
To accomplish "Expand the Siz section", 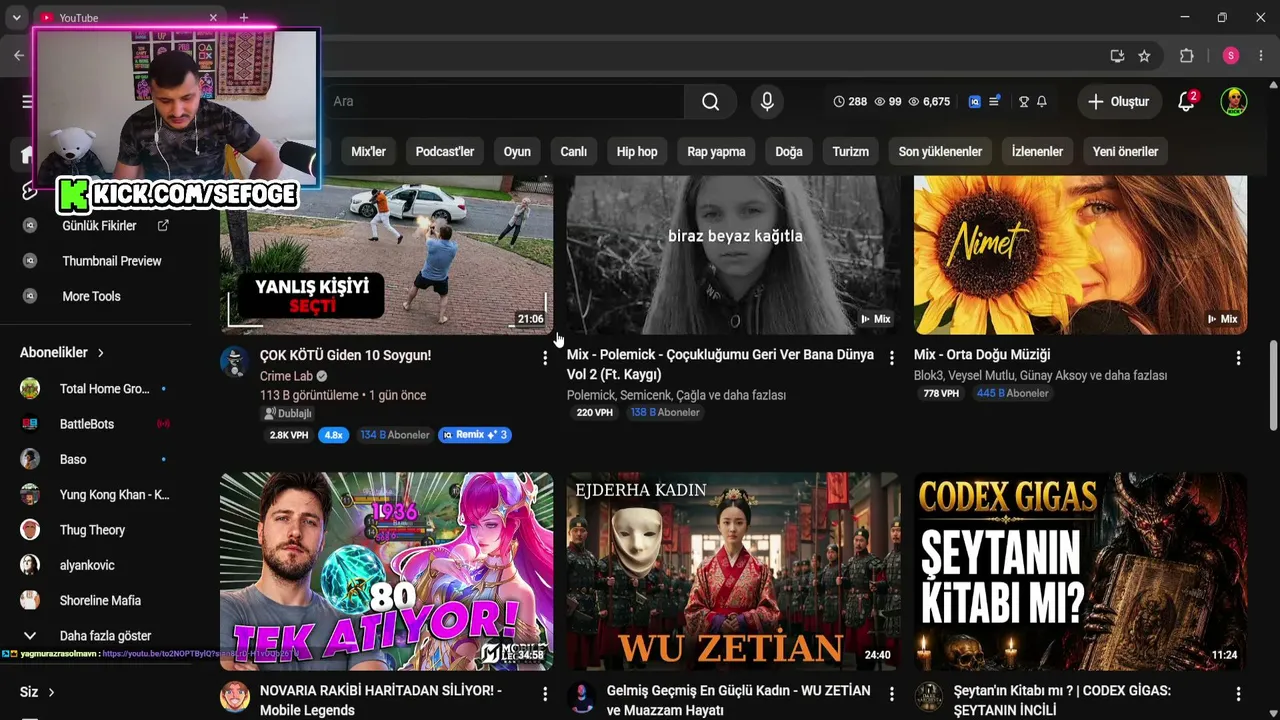I will (37, 692).
